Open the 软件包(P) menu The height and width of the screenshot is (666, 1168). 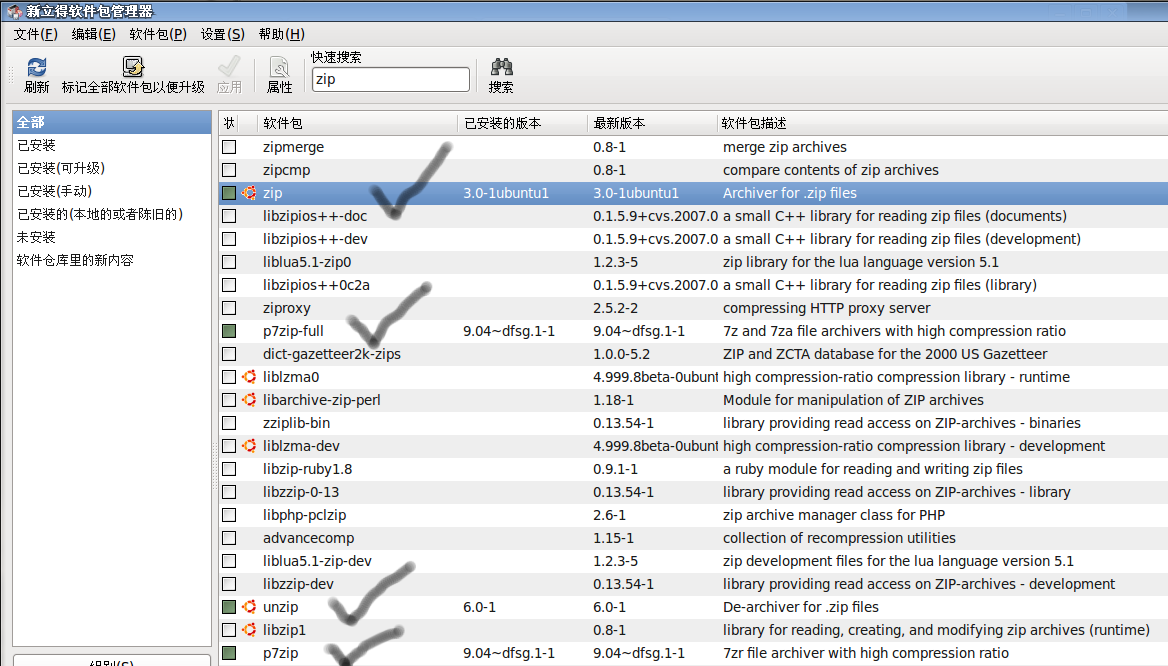click(x=158, y=34)
